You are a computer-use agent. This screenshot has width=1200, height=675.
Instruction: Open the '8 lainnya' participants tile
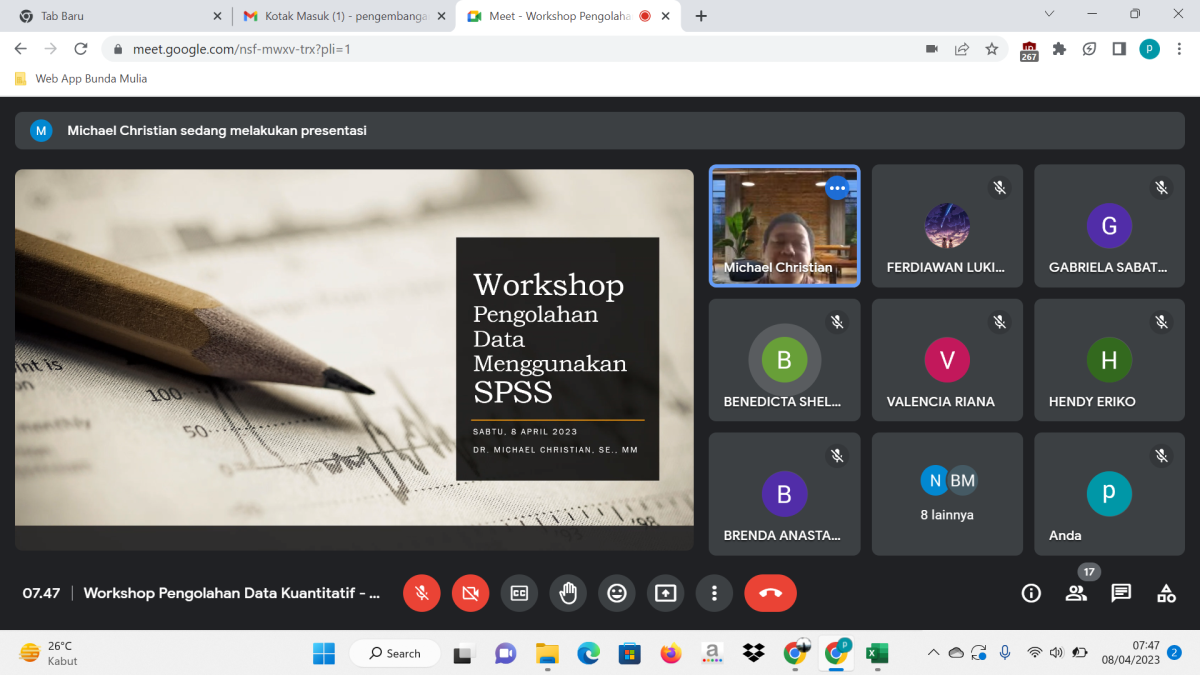pyautogui.click(x=947, y=494)
